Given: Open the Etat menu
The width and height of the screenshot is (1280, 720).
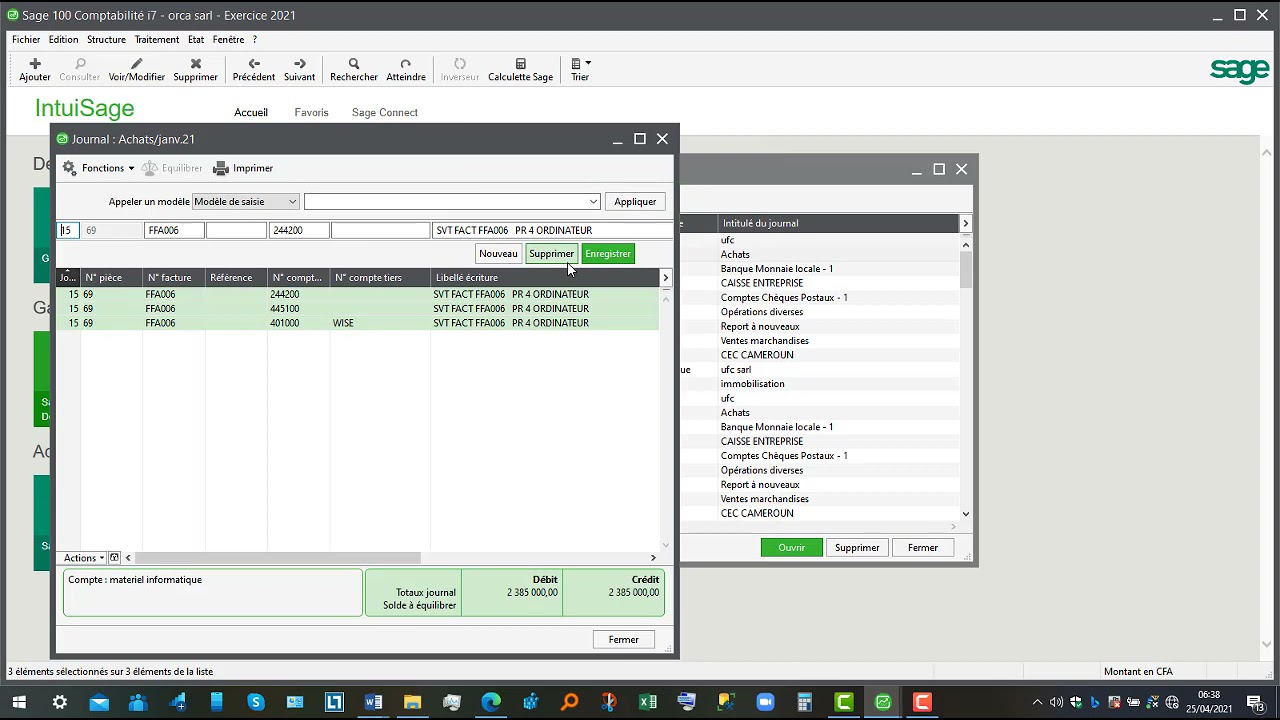Looking at the screenshot, I should (196, 40).
